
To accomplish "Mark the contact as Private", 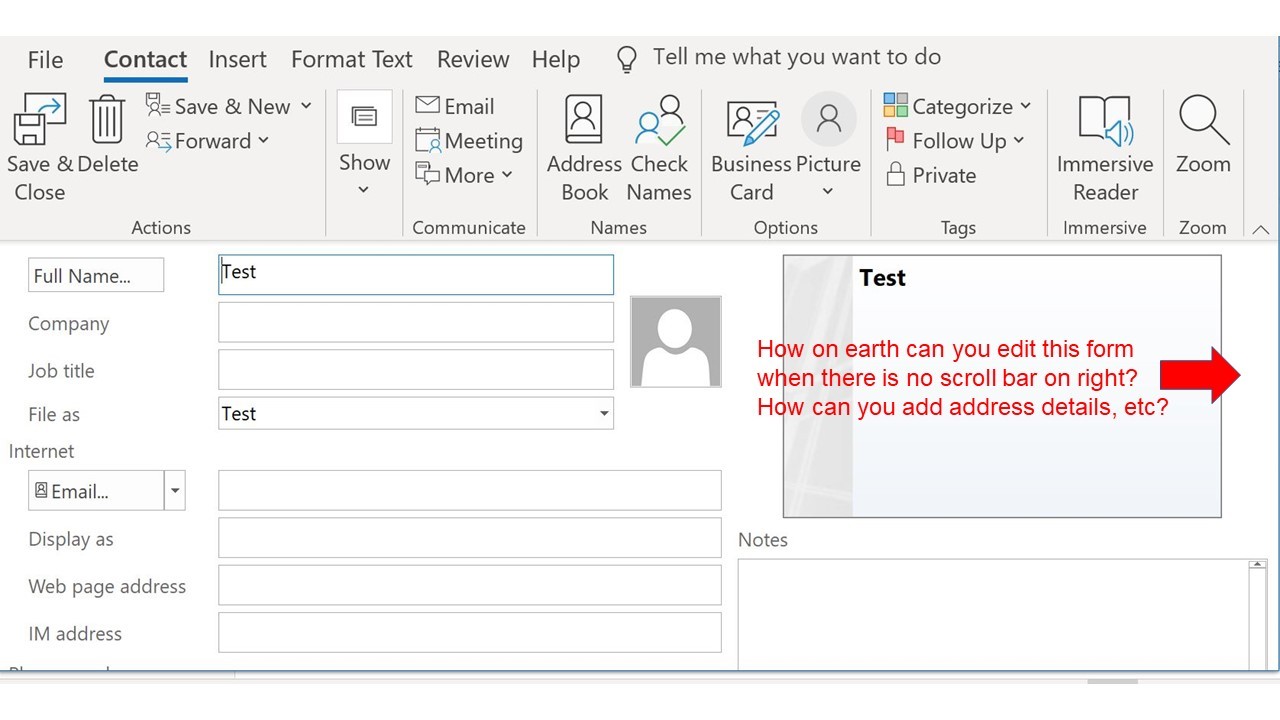I will (x=931, y=175).
